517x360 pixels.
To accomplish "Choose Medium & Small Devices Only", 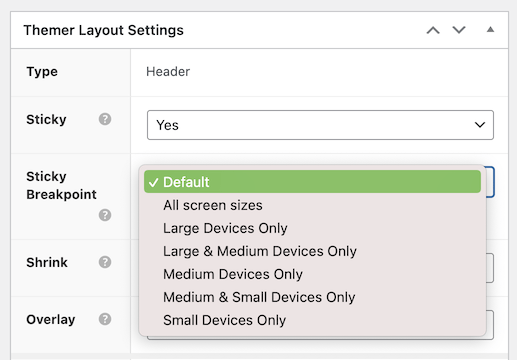I will click(312, 297).
